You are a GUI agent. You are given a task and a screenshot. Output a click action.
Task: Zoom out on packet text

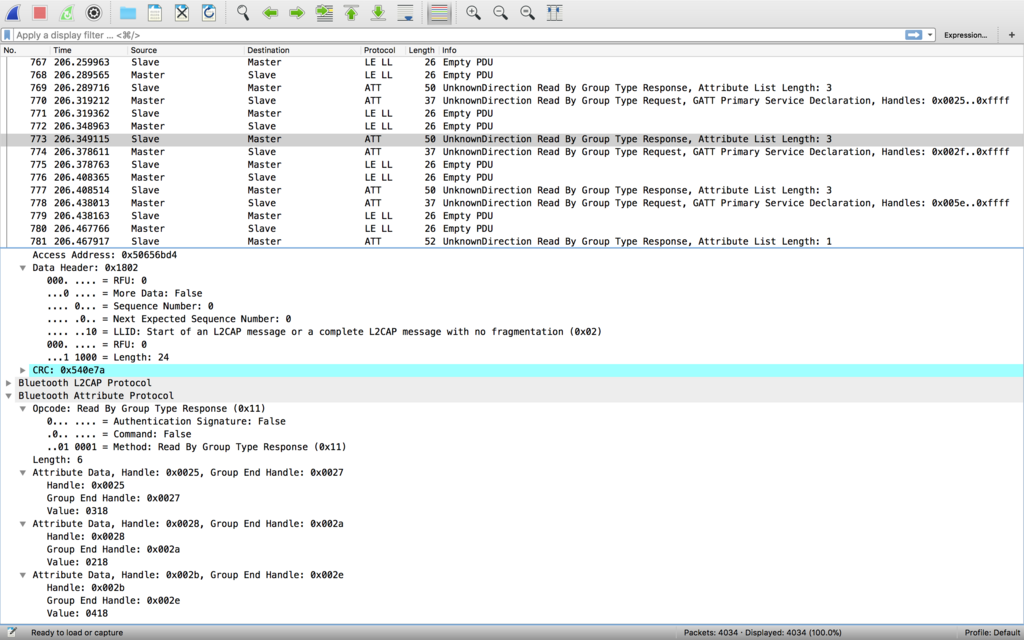pyautogui.click(x=500, y=12)
